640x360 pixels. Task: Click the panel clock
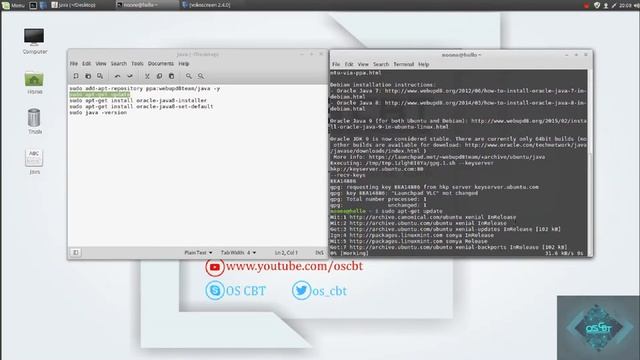(x=625, y=5)
